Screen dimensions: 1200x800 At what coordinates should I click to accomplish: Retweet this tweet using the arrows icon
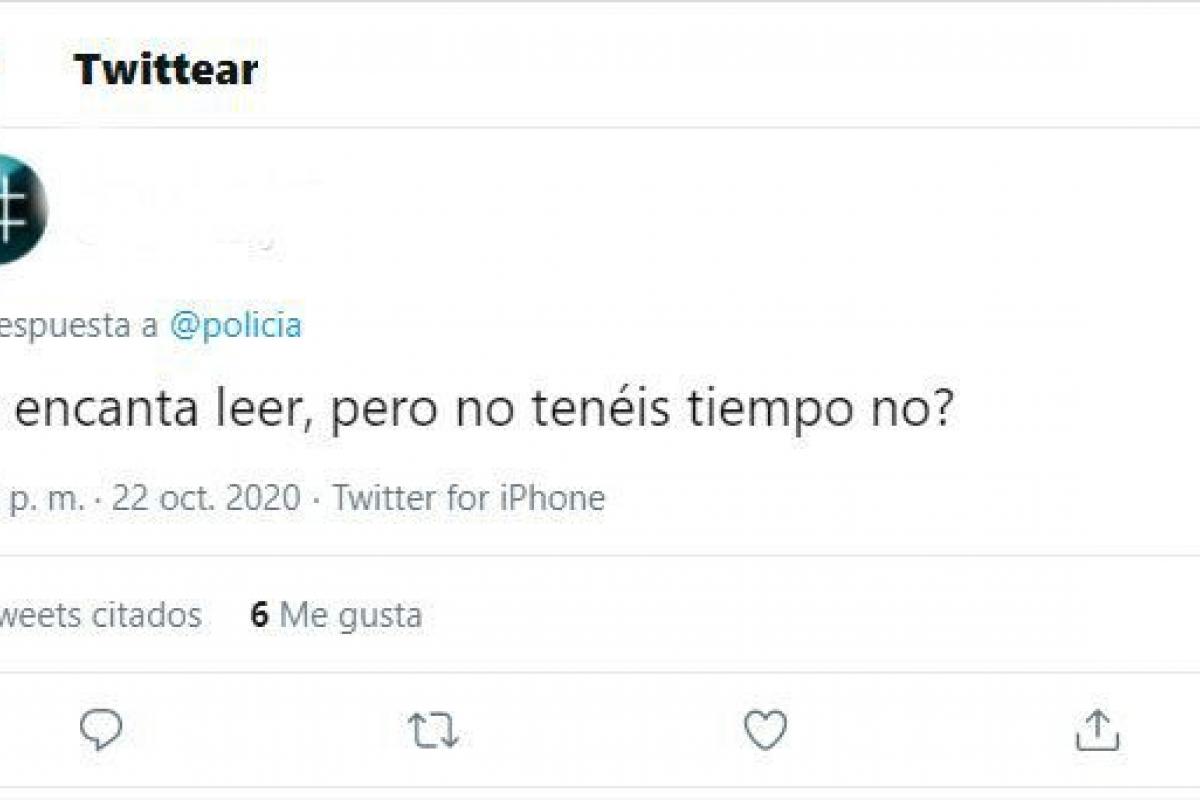pos(434,731)
